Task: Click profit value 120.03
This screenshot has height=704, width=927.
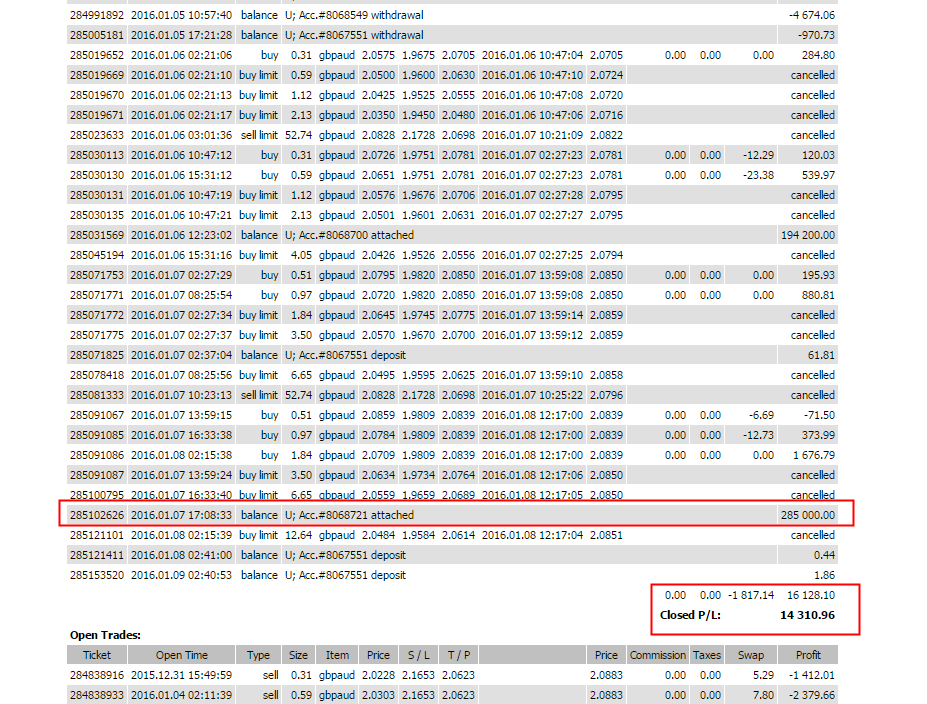Action: (818, 155)
